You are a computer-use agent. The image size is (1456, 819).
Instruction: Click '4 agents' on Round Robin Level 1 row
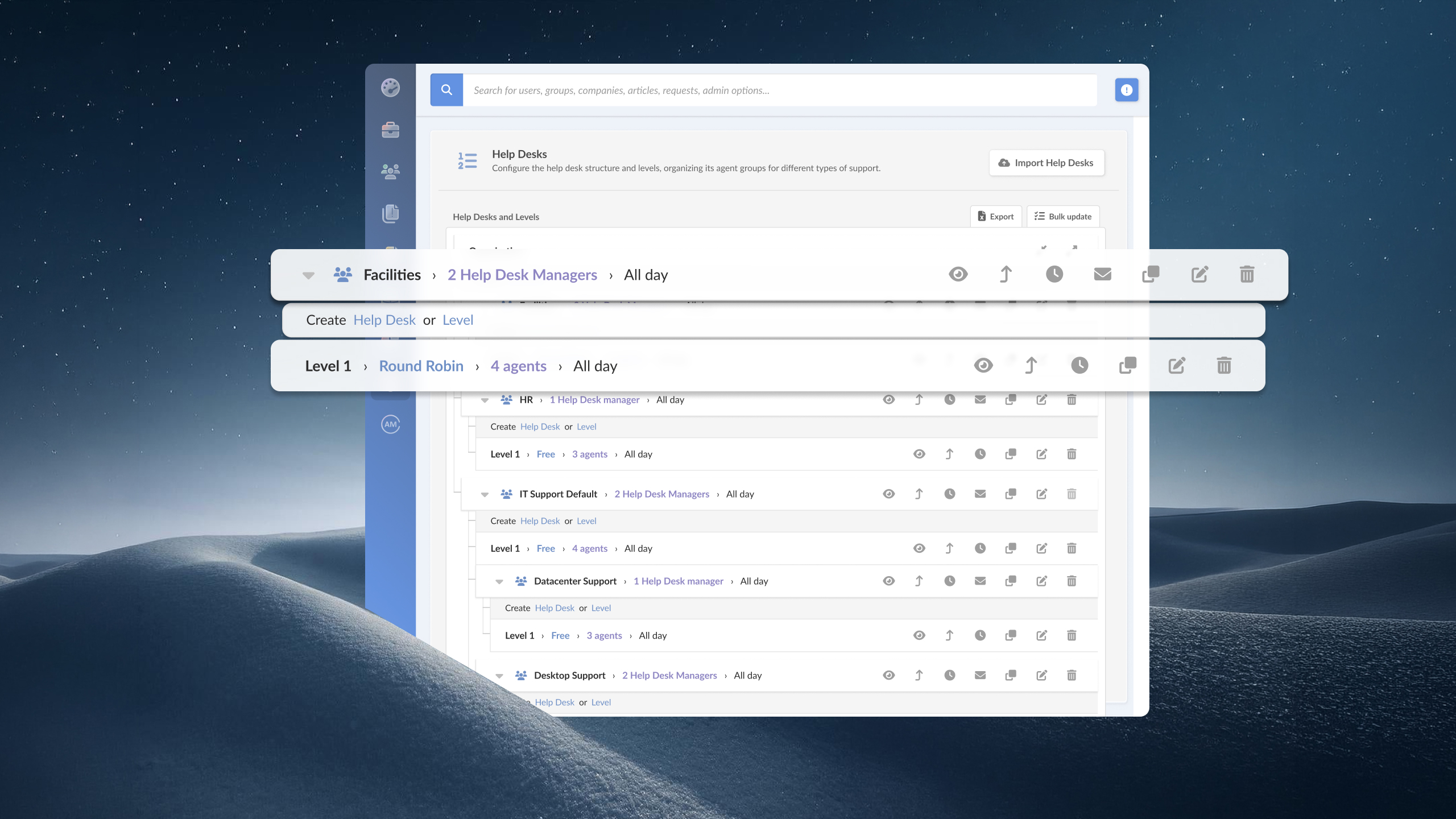518,366
